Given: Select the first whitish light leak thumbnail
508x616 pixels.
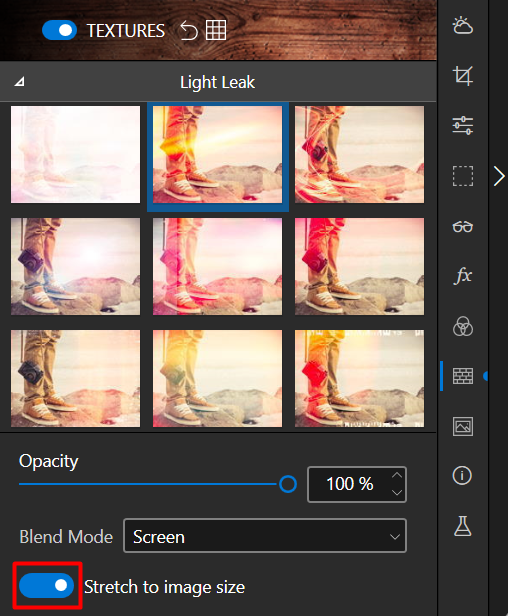Looking at the screenshot, I should (75, 154).
